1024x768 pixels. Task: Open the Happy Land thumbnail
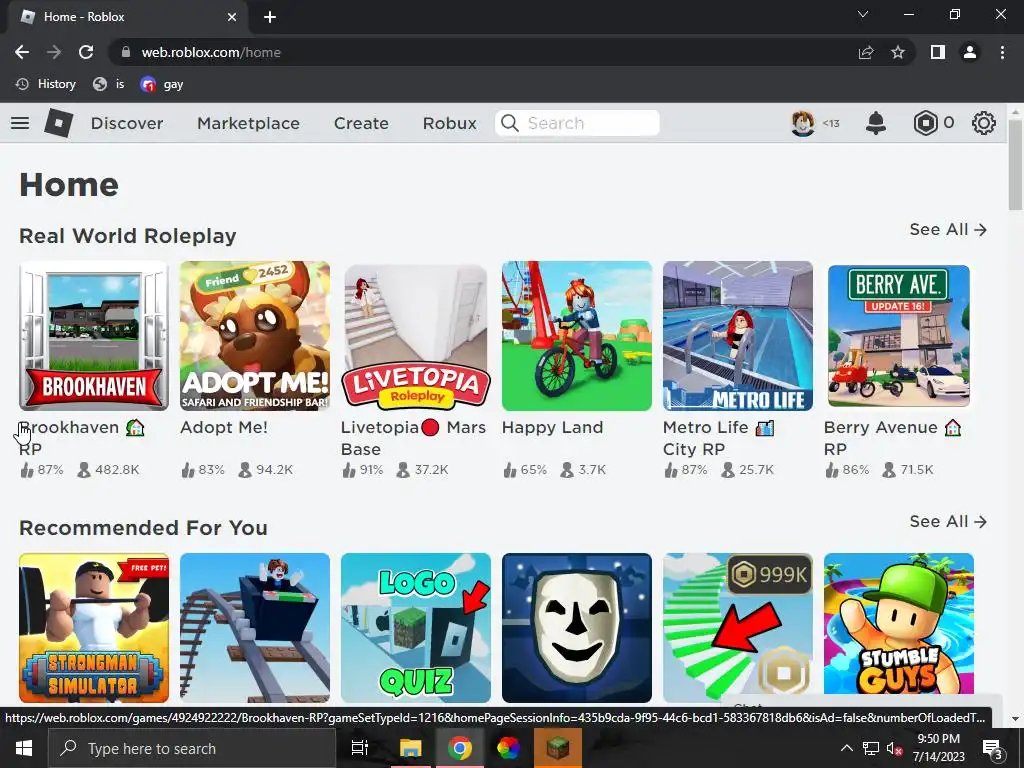(x=577, y=336)
